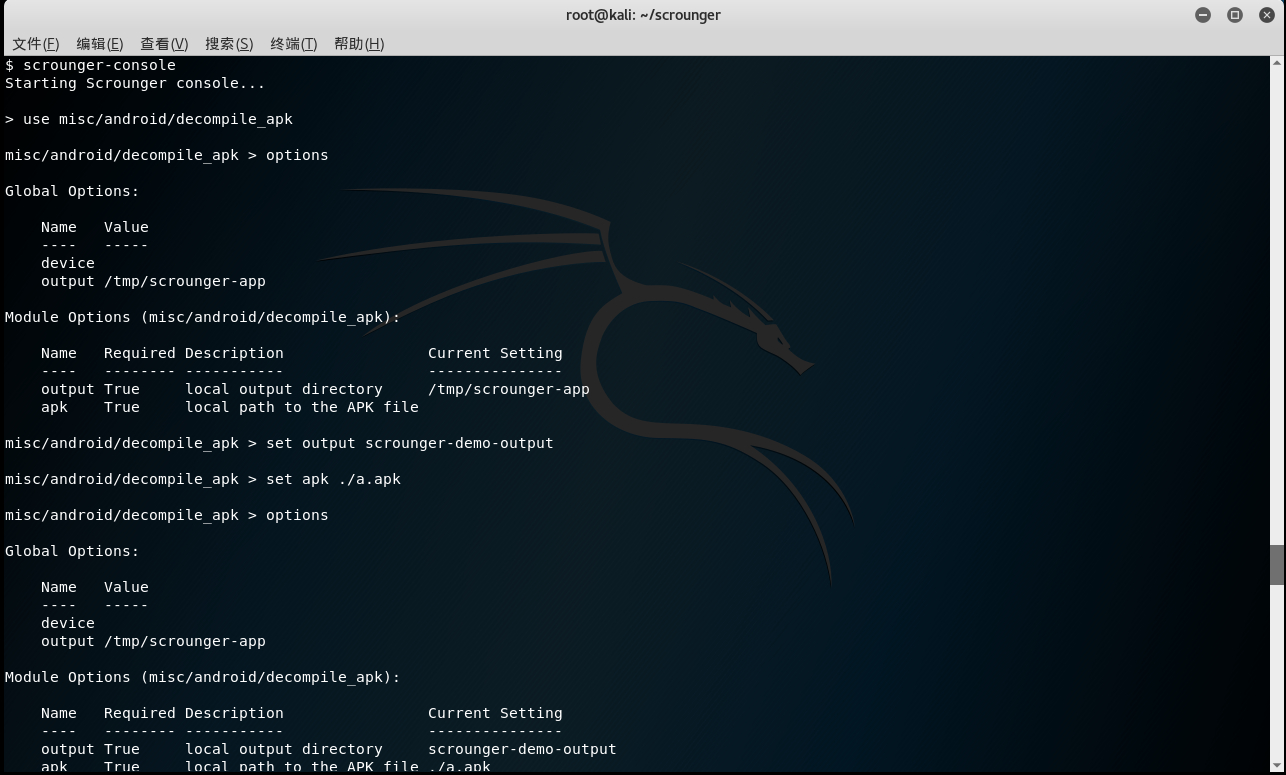Image resolution: width=1286 pixels, height=775 pixels.
Task: Click the window title root@kali: ~/scrounger
Action: [643, 15]
